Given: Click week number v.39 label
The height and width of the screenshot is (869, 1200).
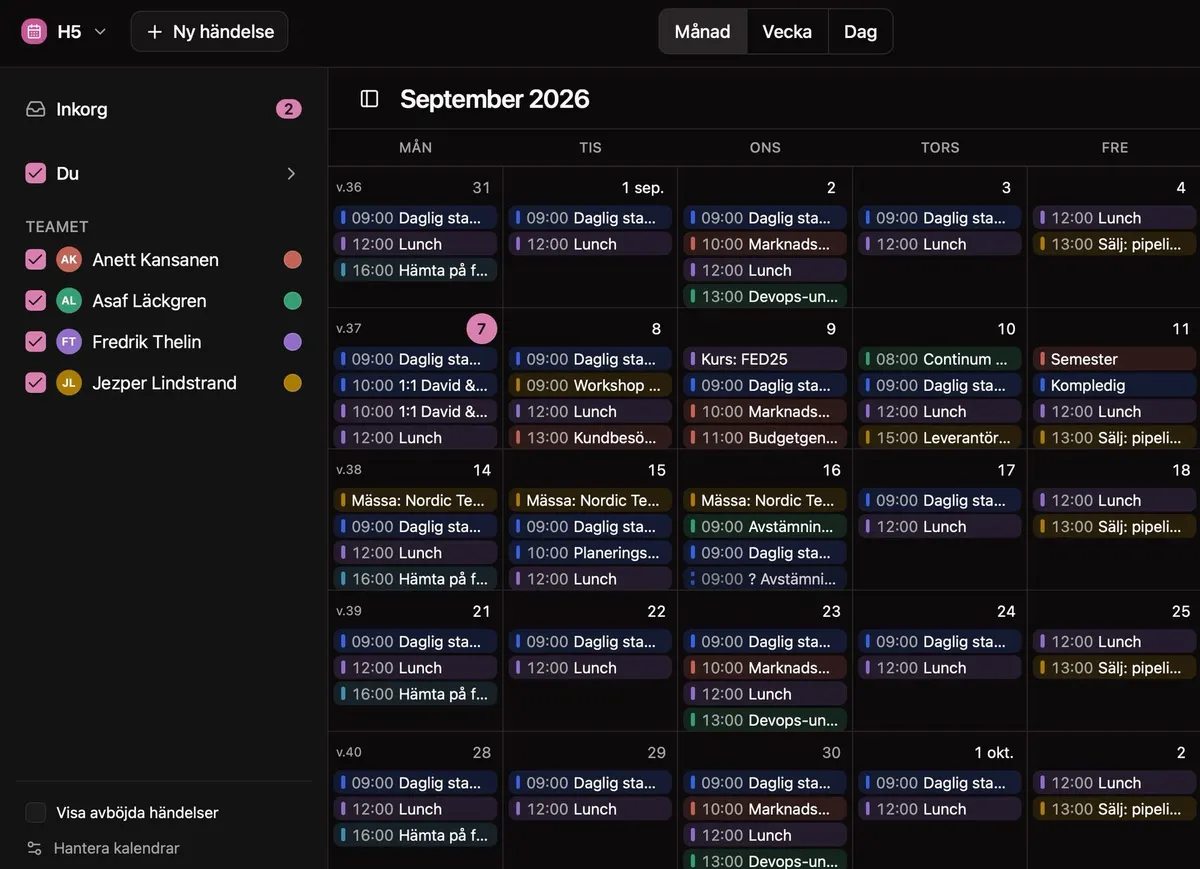Looking at the screenshot, I should click(x=349, y=611).
